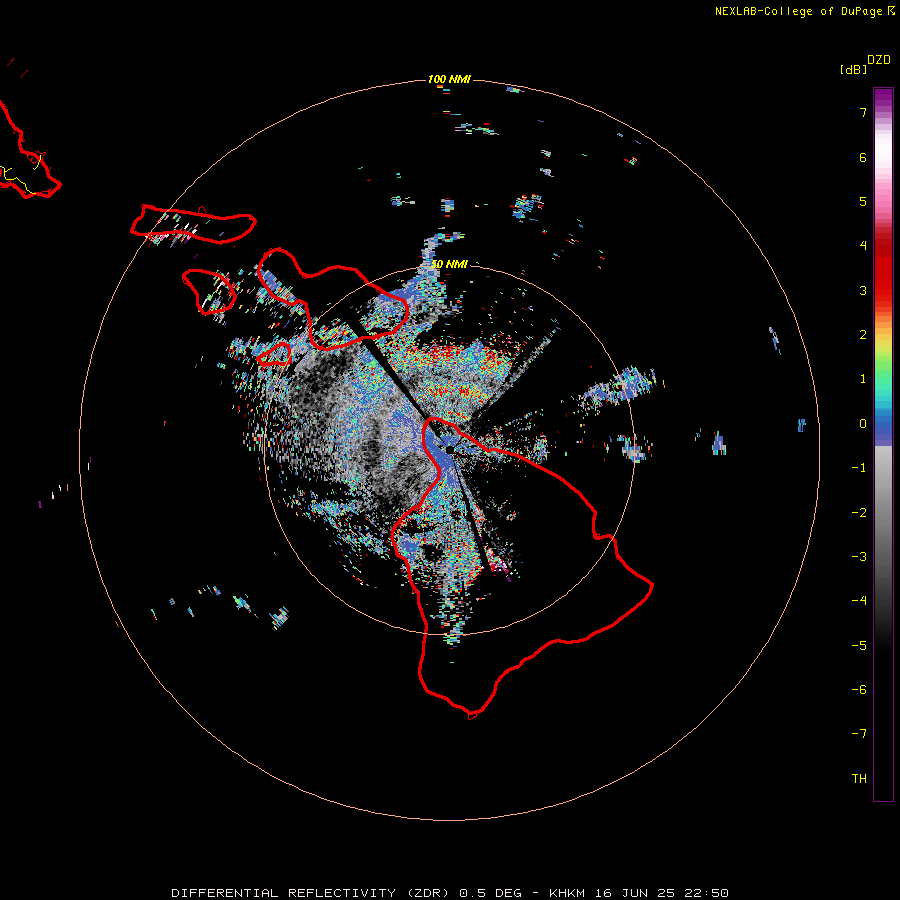Click the 'KHKM' station identifier
This screenshot has height=900, width=900.
point(567,893)
